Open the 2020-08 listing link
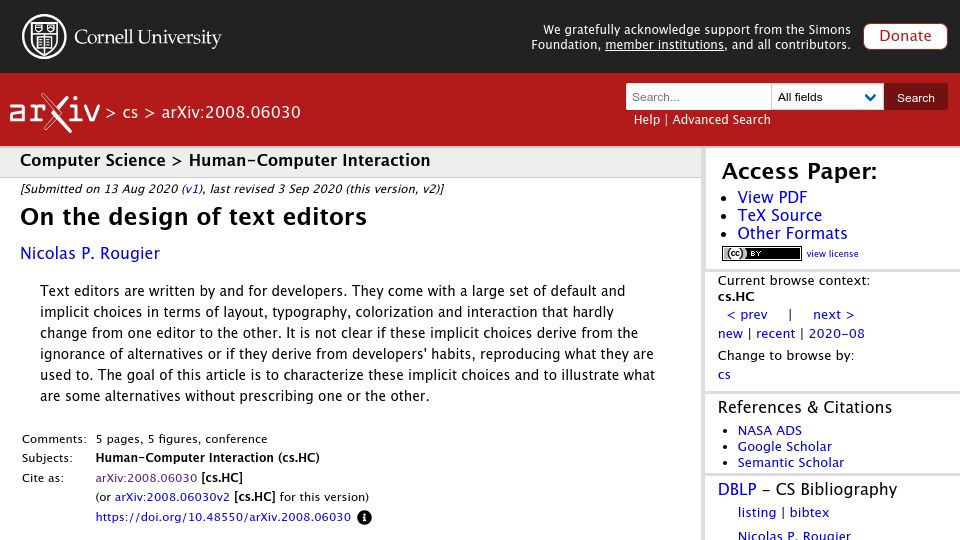The height and width of the screenshot is (540, 960). [836, 334]
